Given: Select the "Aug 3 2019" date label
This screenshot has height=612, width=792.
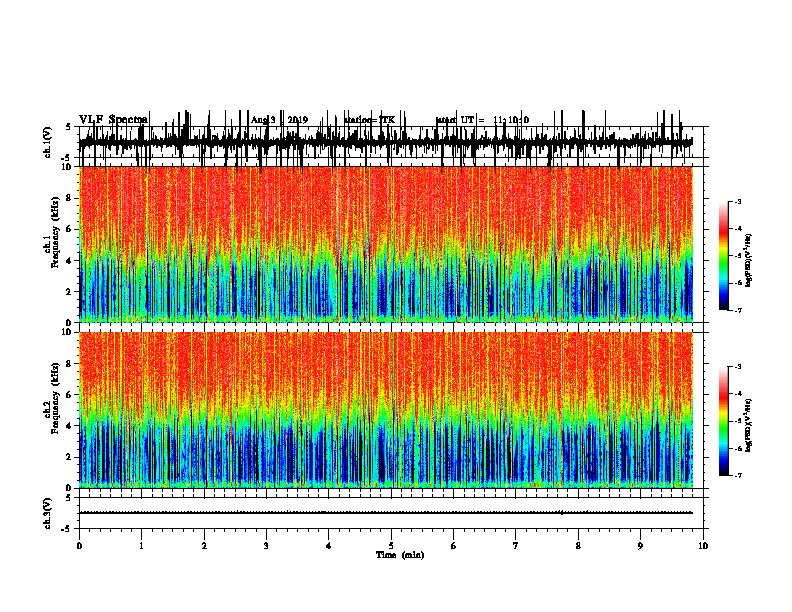Looking at the screenshot, I should (x=279, y=120).
